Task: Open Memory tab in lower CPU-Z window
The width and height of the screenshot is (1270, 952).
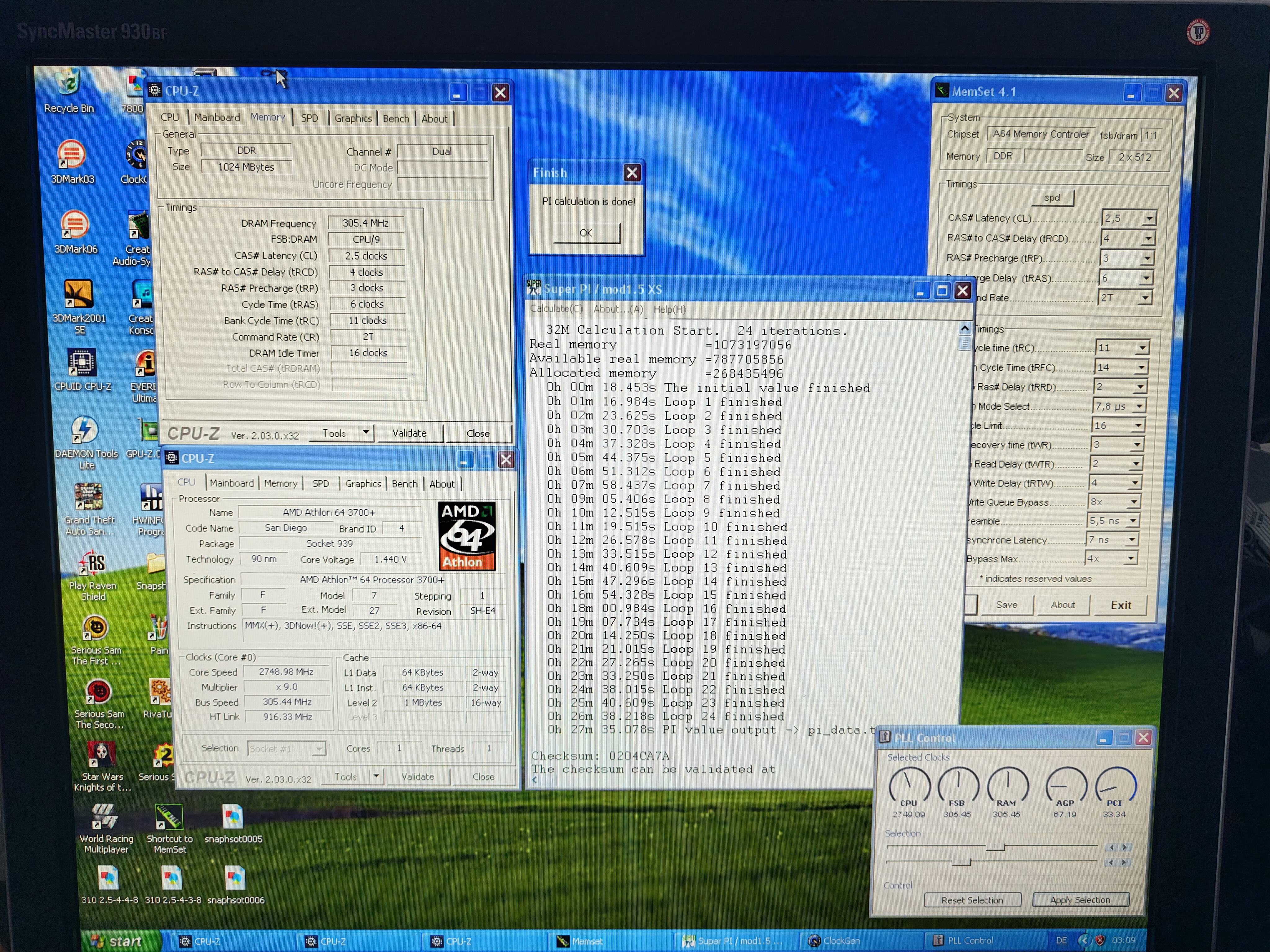Action: 280,483
